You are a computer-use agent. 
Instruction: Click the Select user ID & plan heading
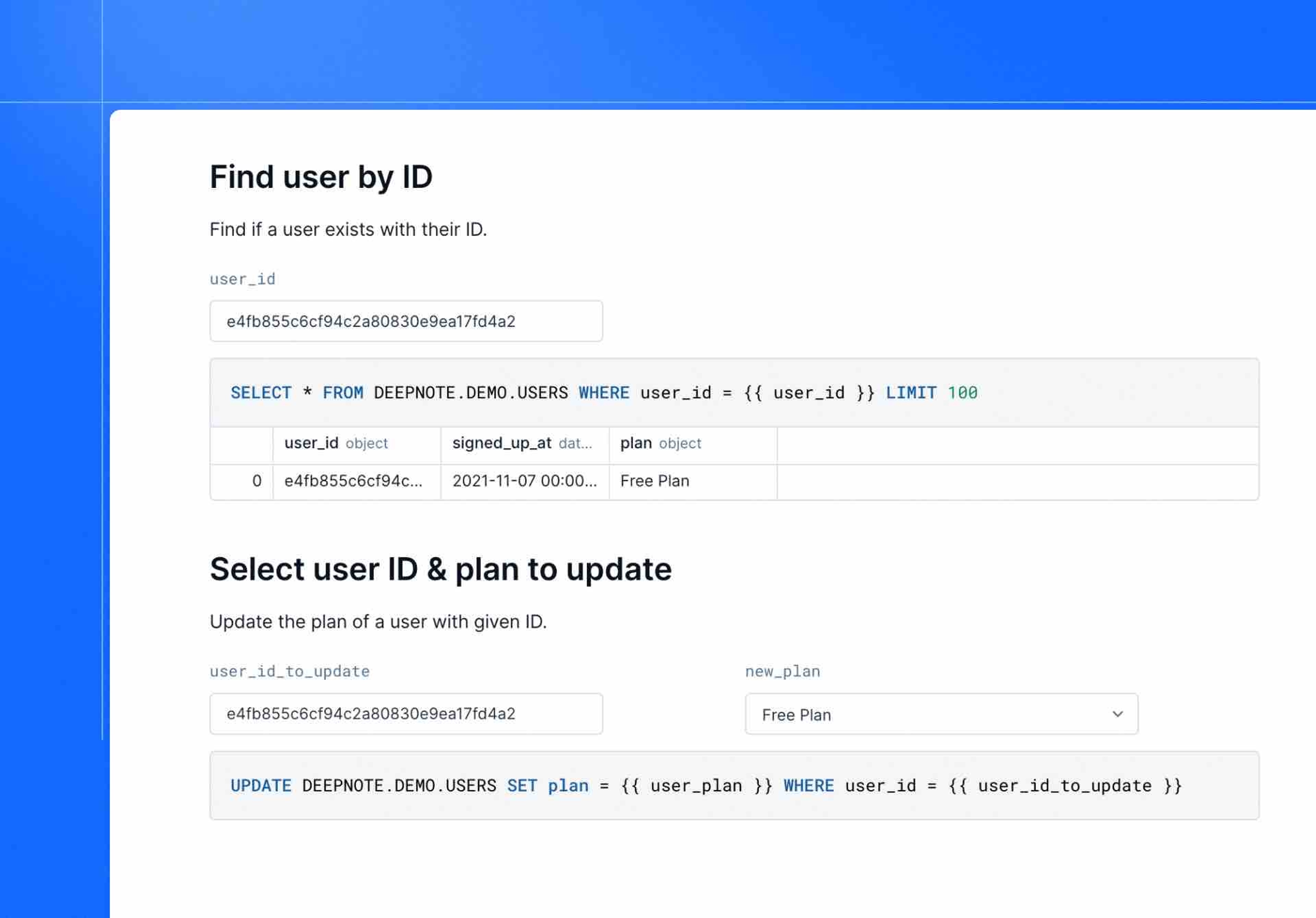(441, 569)
